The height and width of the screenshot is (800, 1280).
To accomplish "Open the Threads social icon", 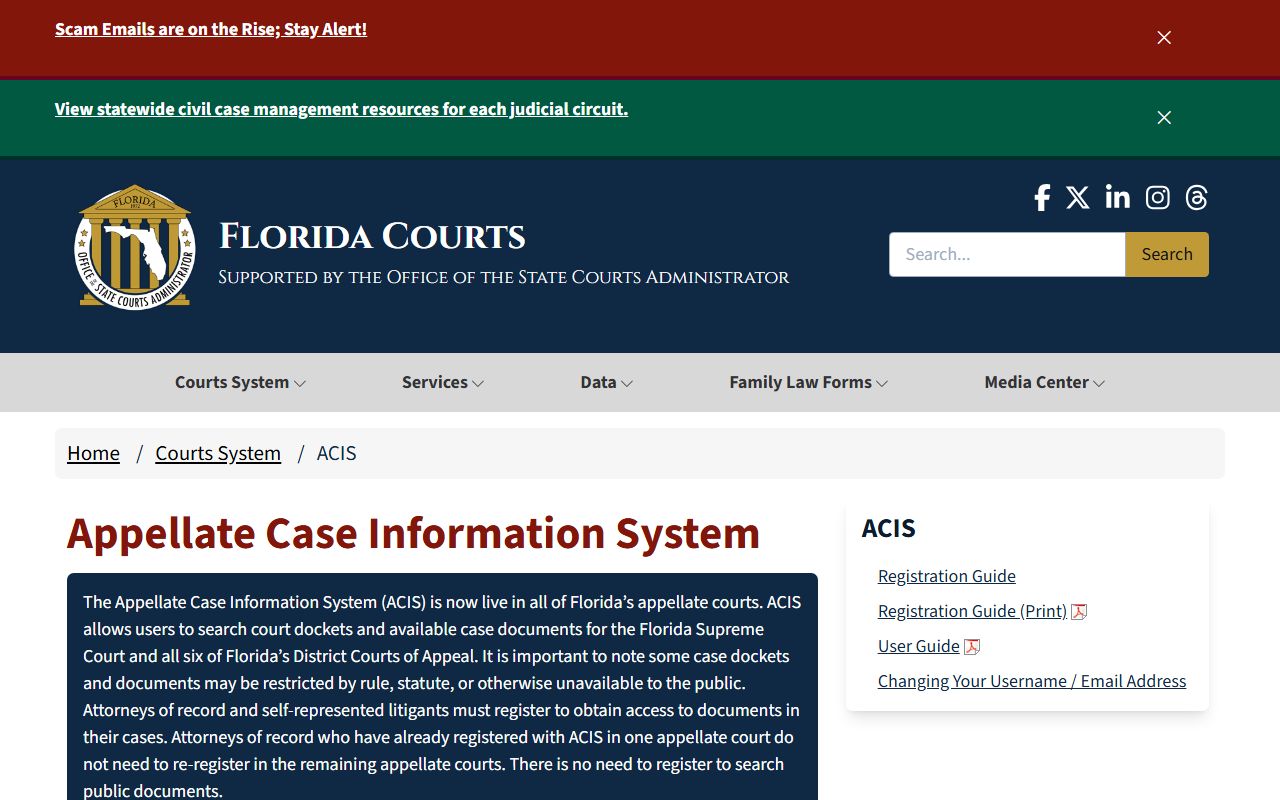I will [x=1196, y=198].
